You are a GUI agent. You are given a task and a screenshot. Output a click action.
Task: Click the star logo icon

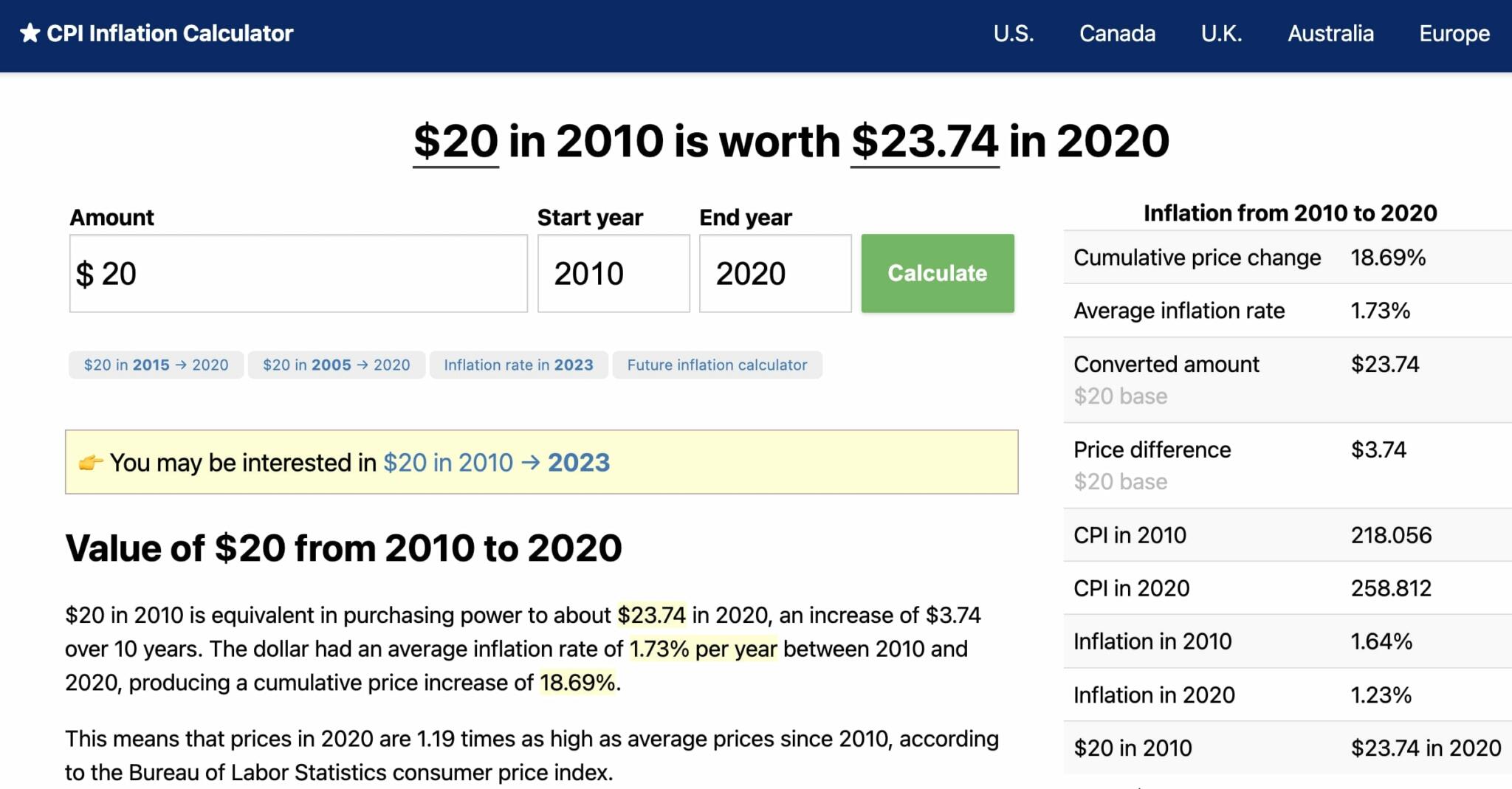click(30, 33)
